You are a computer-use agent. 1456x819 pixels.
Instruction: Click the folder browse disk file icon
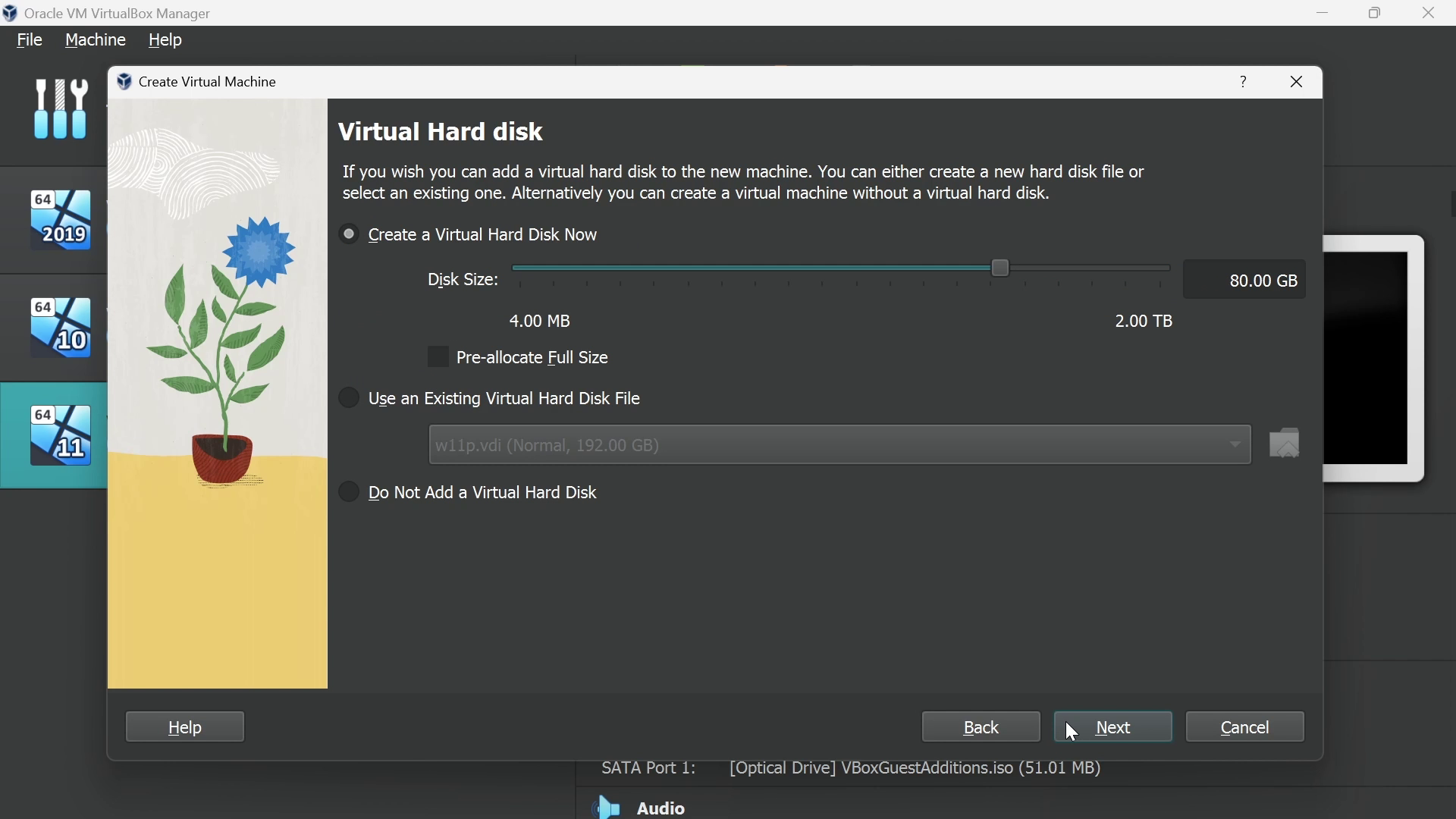tap(1286, 444)
